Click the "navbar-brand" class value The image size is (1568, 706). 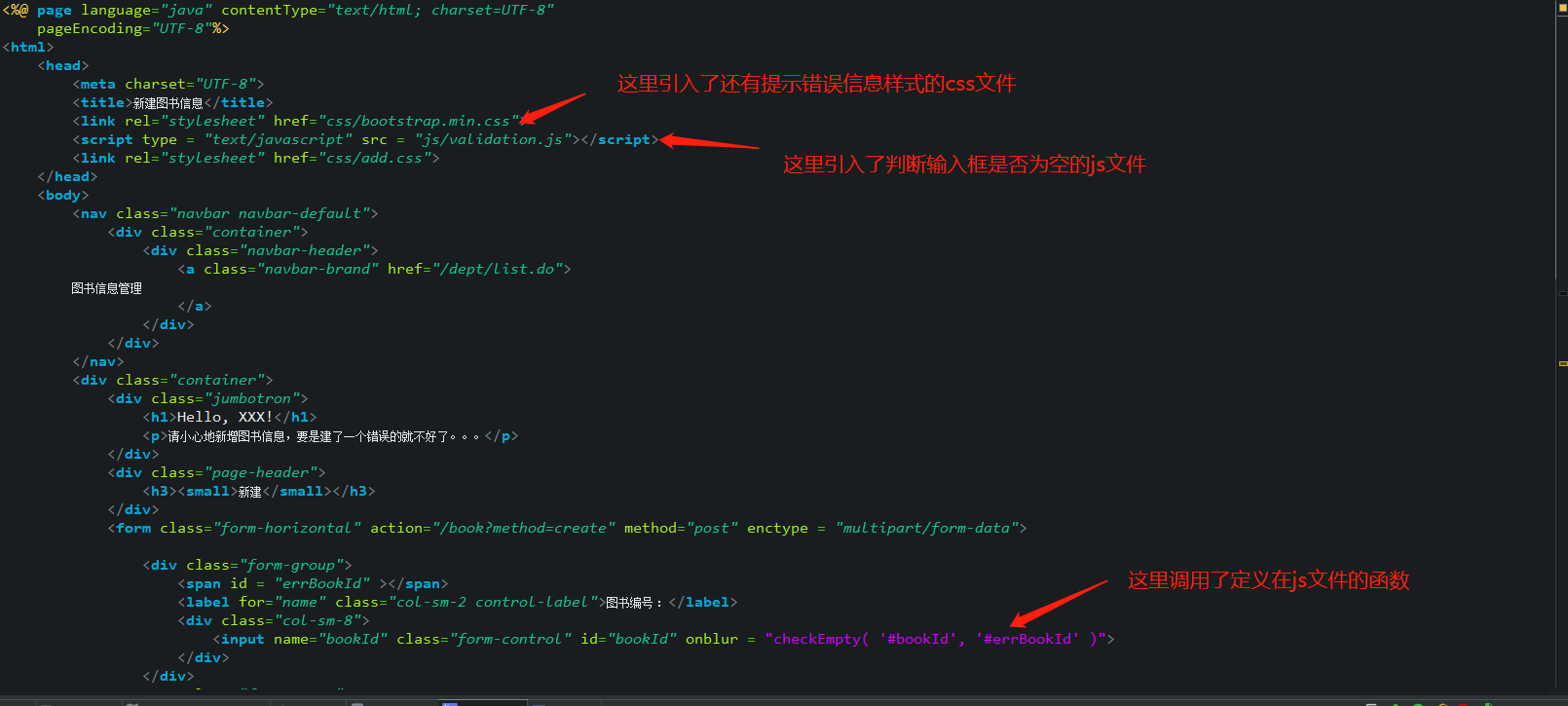317,269
